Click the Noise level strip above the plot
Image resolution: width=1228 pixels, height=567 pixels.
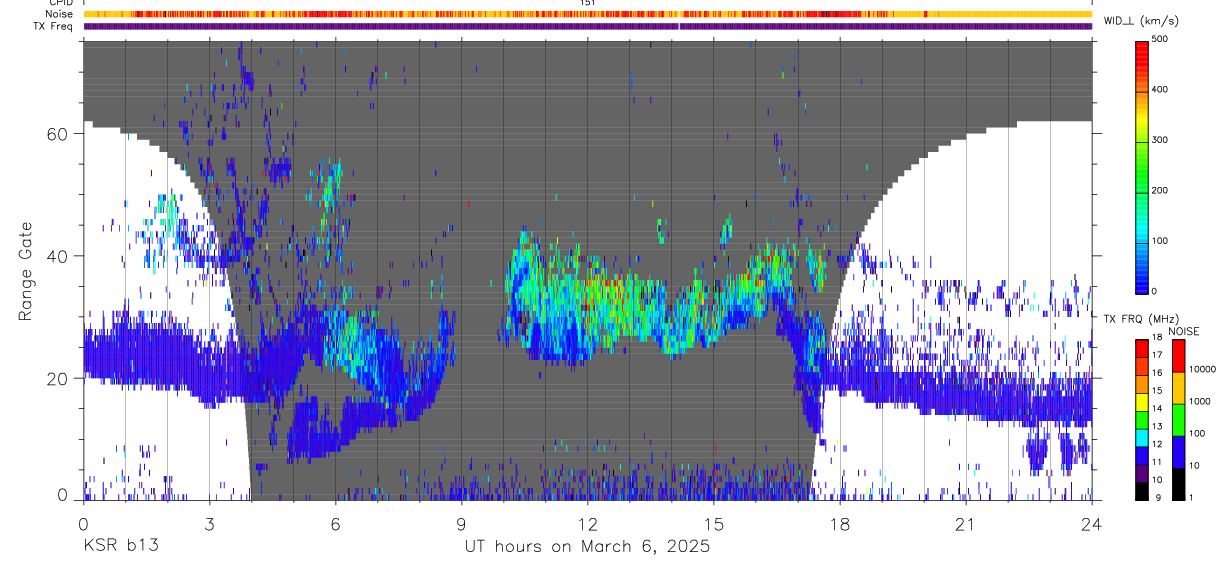(x=587, y=14)
